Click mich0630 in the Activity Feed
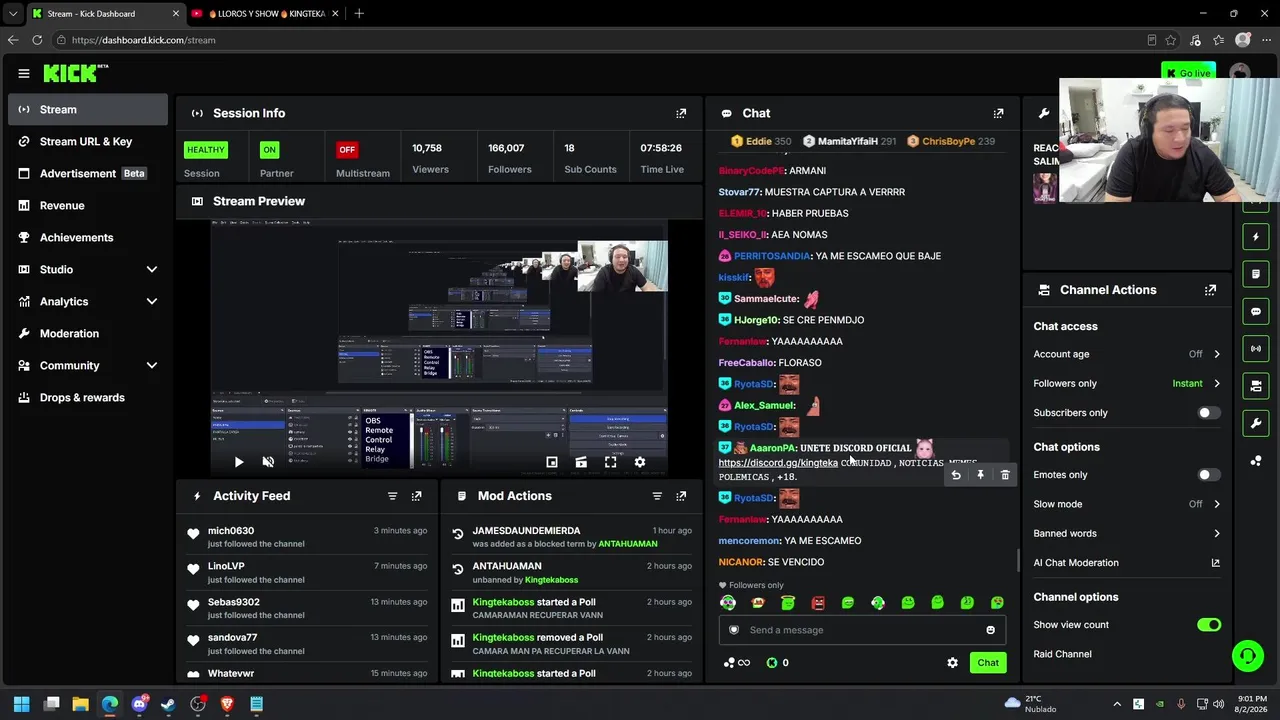The image size is (1280, 720). (231, 531)
